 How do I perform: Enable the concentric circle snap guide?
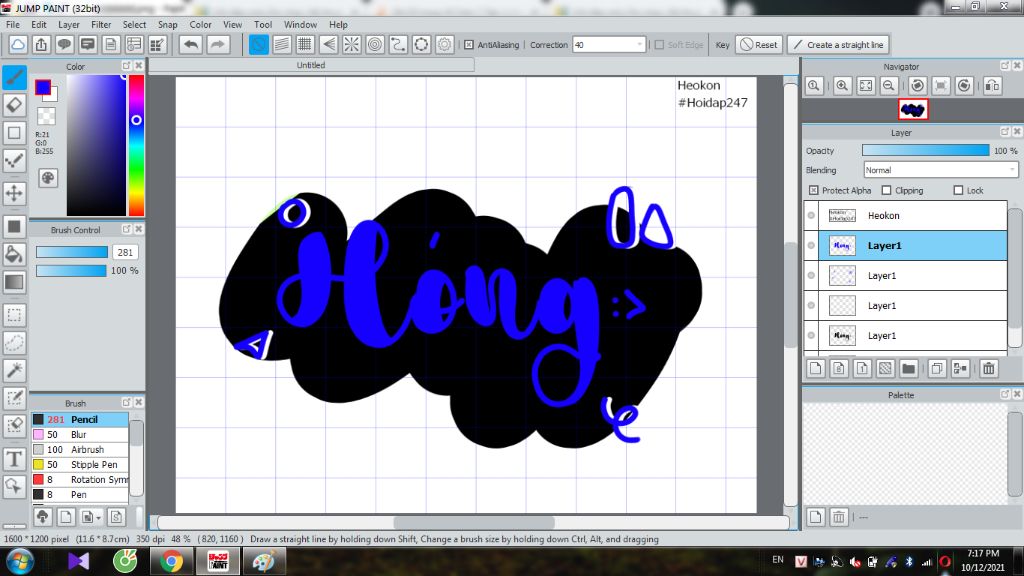[375, 44]
